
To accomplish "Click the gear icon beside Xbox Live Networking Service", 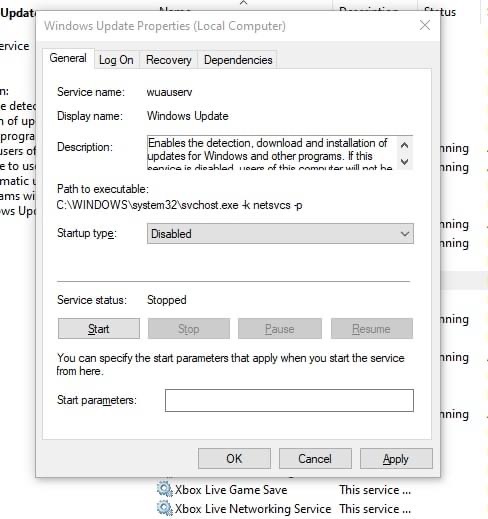I will (x=164, y=508).
